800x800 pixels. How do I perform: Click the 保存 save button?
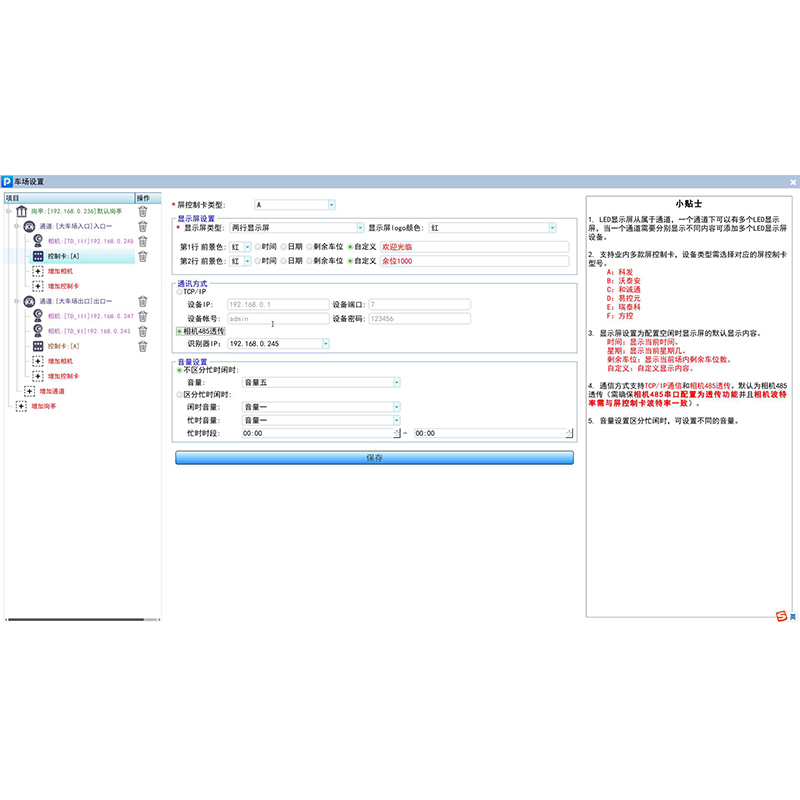pos(374,458)
